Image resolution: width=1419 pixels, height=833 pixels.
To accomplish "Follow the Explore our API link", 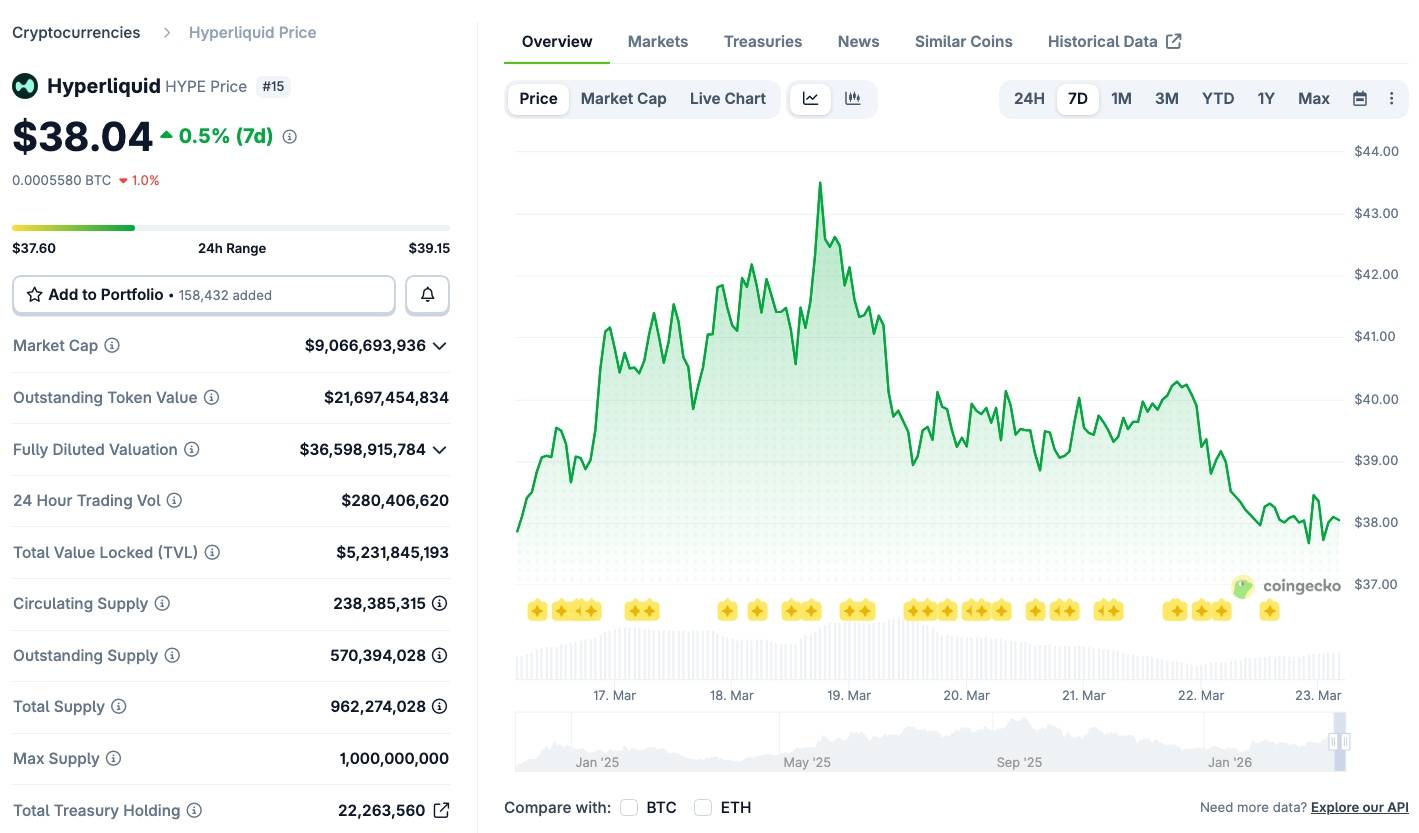I will pyautogui.click(x=1359, y=807).
